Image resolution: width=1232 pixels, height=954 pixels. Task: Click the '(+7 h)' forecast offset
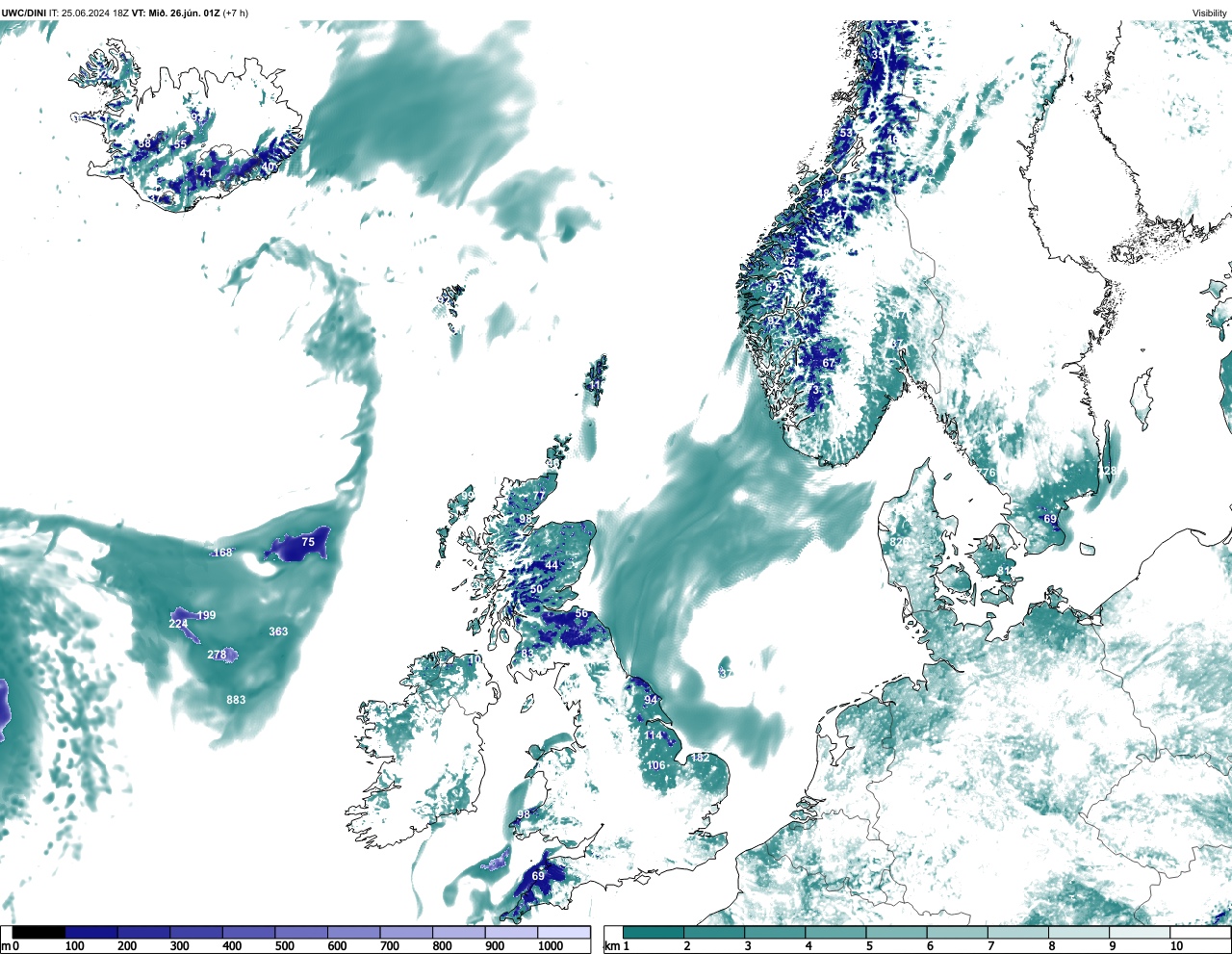tap(236, 13)
